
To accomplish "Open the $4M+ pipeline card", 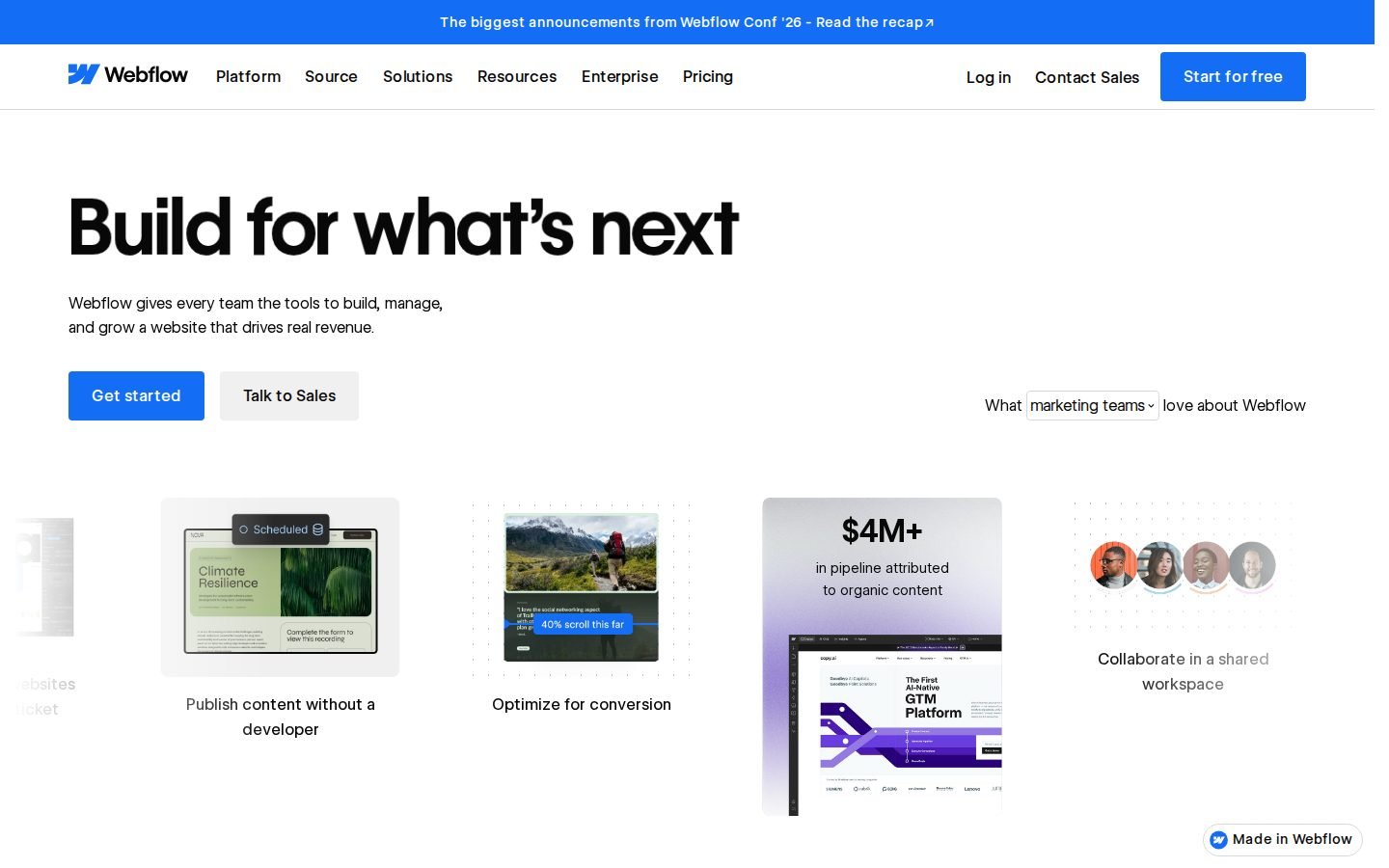I will 882,657.
